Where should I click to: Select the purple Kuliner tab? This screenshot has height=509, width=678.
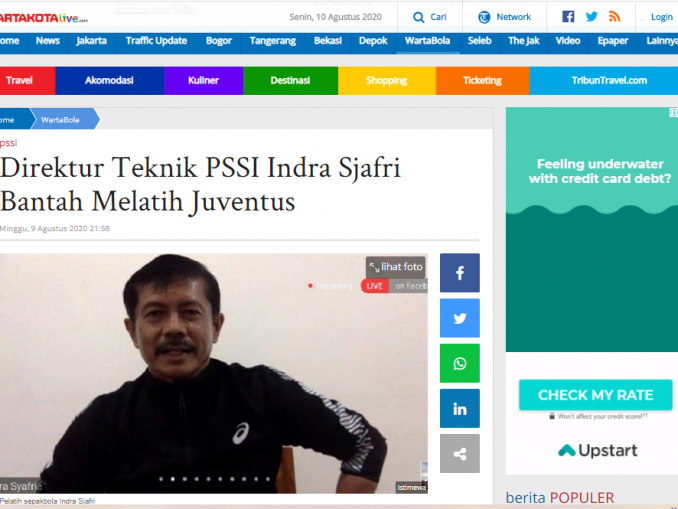203,80
